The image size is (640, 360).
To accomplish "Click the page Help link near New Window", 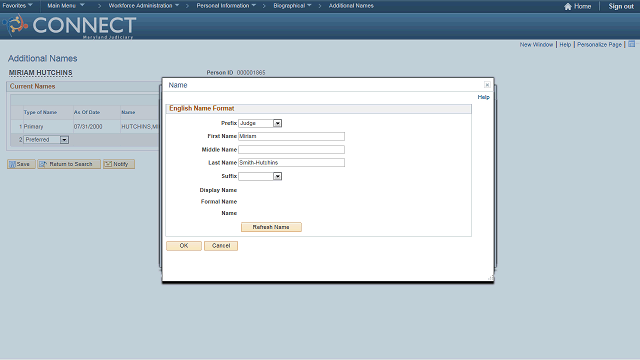I will tap(565, 44).
